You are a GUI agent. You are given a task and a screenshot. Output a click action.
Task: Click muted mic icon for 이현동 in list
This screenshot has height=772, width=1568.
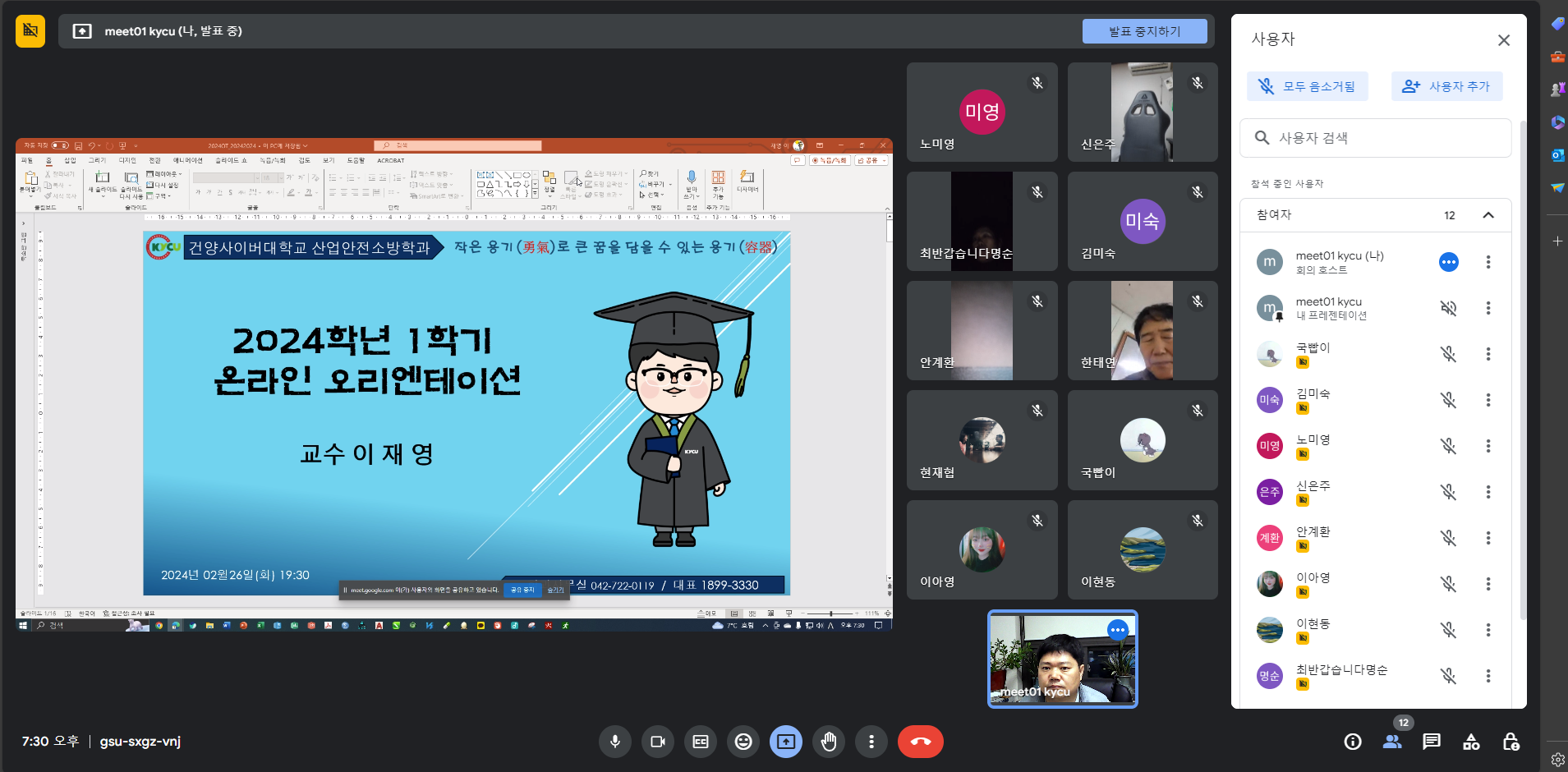(x=1448, y=630)
